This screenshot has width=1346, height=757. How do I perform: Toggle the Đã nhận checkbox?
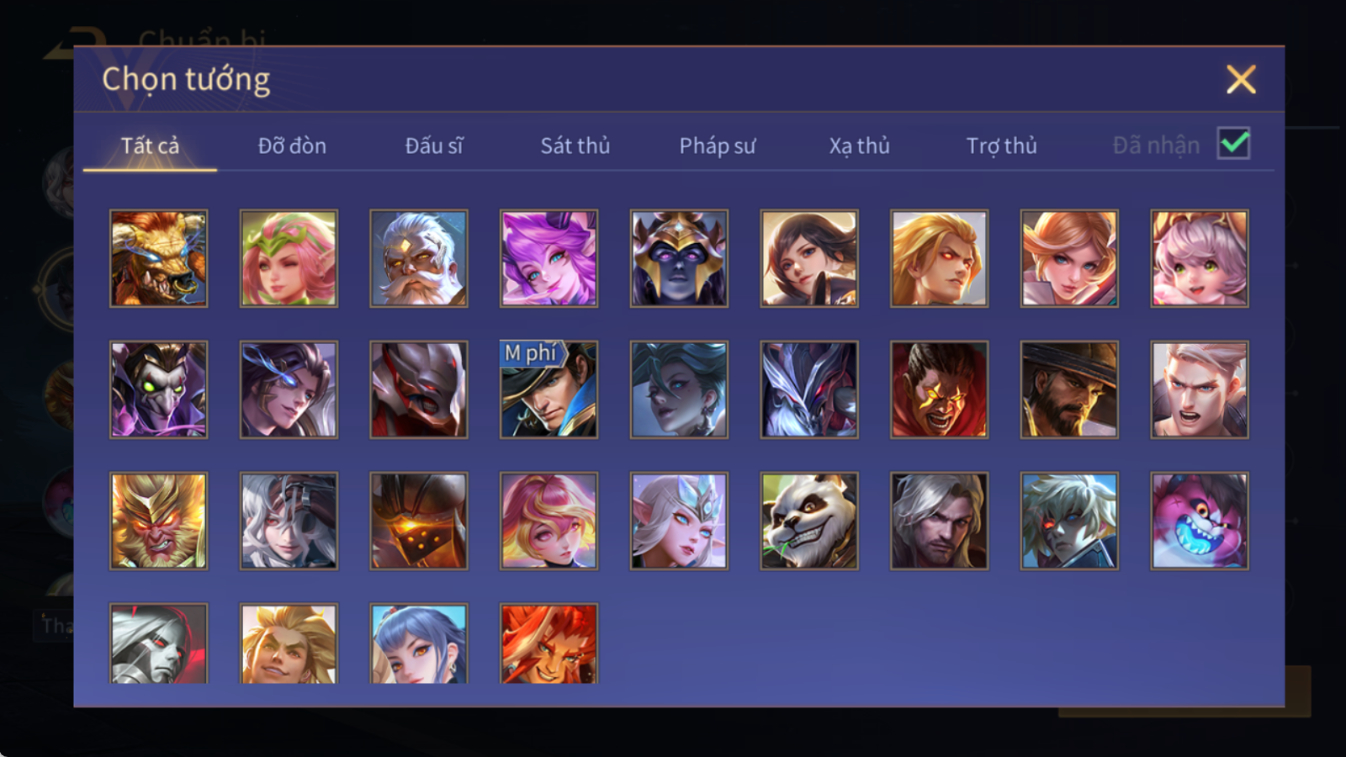coord(1234,144)
